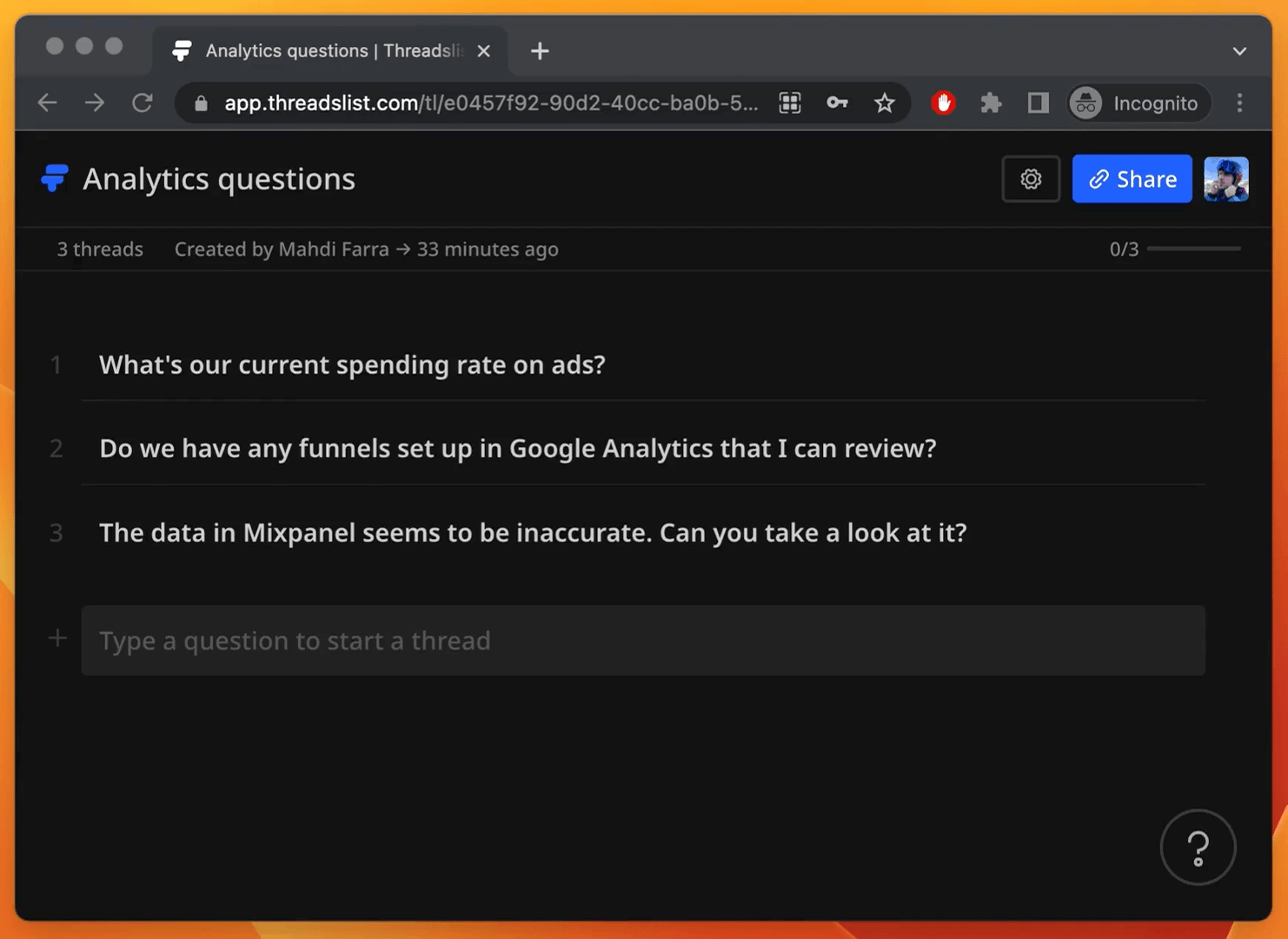Click the '33 minutes ago' timestamp

(488, 250)
